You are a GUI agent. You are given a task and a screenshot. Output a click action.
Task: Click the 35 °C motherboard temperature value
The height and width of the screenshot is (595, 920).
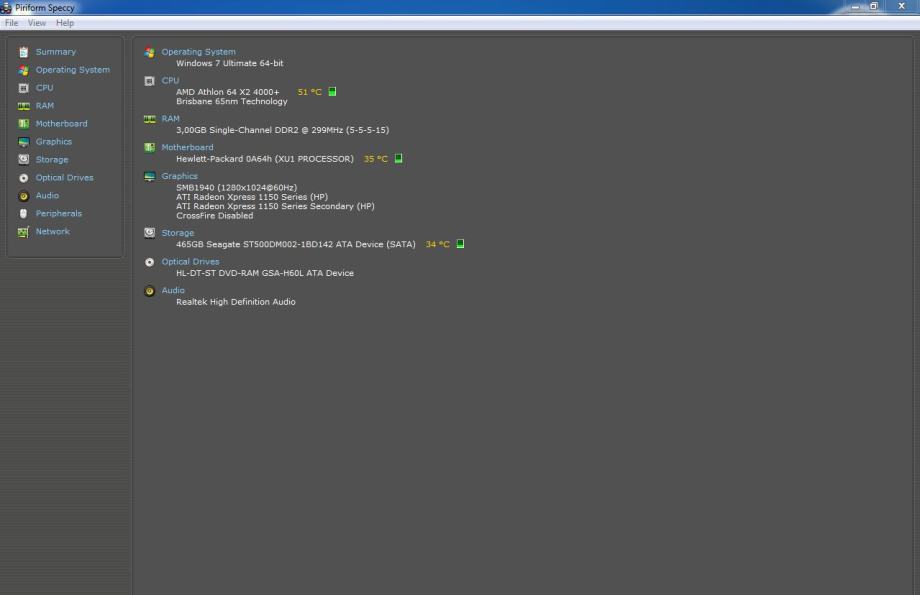point(376,159)
